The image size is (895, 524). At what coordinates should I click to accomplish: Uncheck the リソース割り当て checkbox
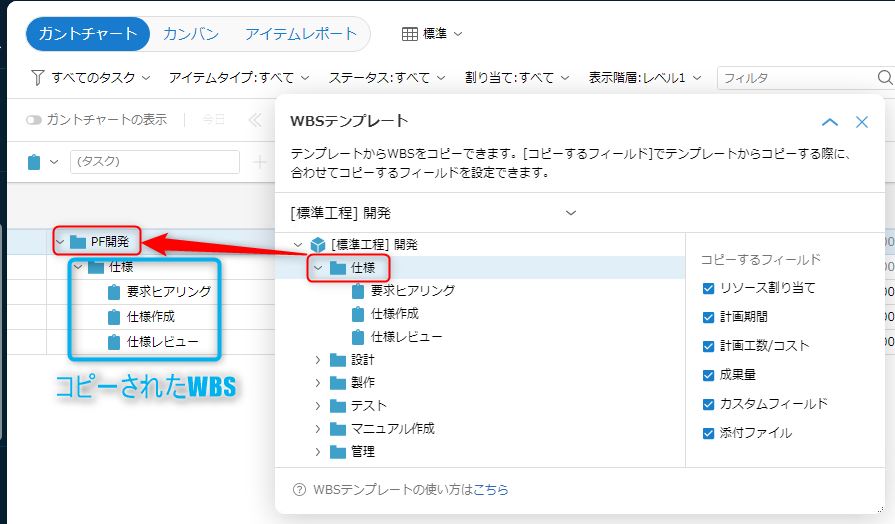tap(708, 288)
